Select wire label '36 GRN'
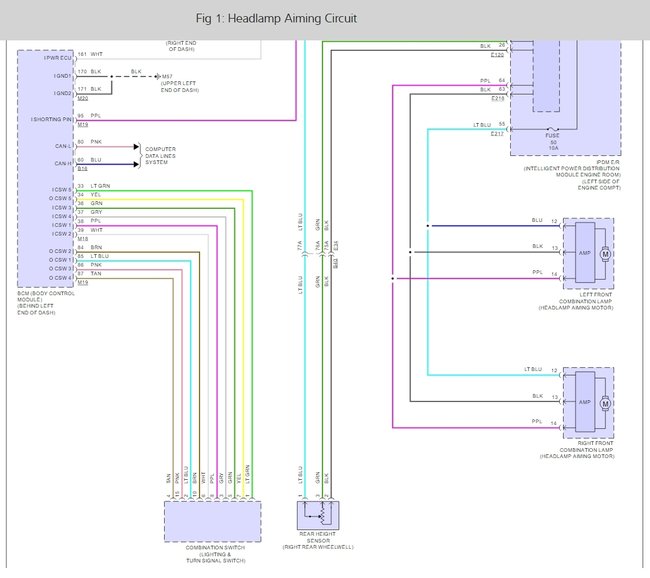Screen dimensions: 650x578 (x=90, y=203)
